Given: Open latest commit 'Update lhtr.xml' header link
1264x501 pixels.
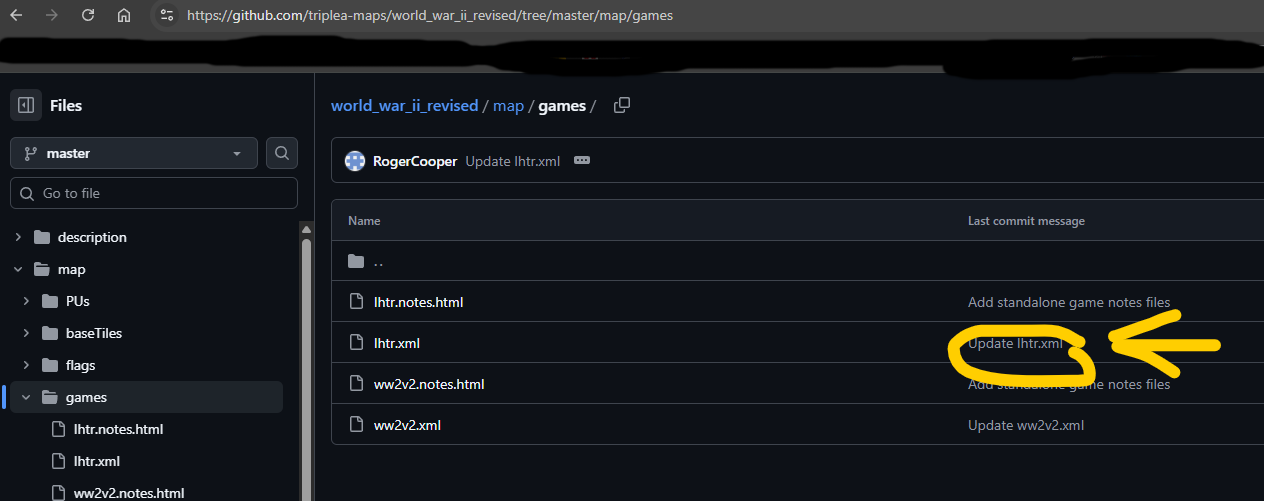Looking at the screenshot, I should pyautogui.click(x=512, y=160).
